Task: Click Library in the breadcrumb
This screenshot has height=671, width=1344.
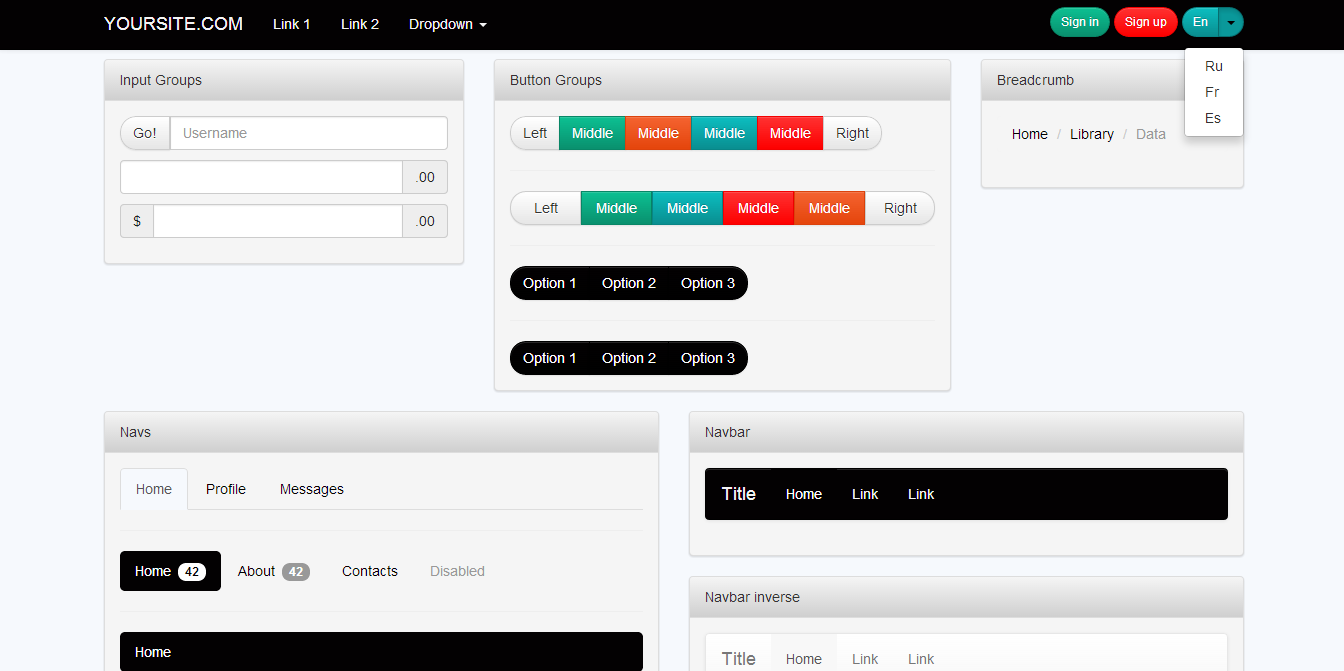Action: tap(1091, 134)
